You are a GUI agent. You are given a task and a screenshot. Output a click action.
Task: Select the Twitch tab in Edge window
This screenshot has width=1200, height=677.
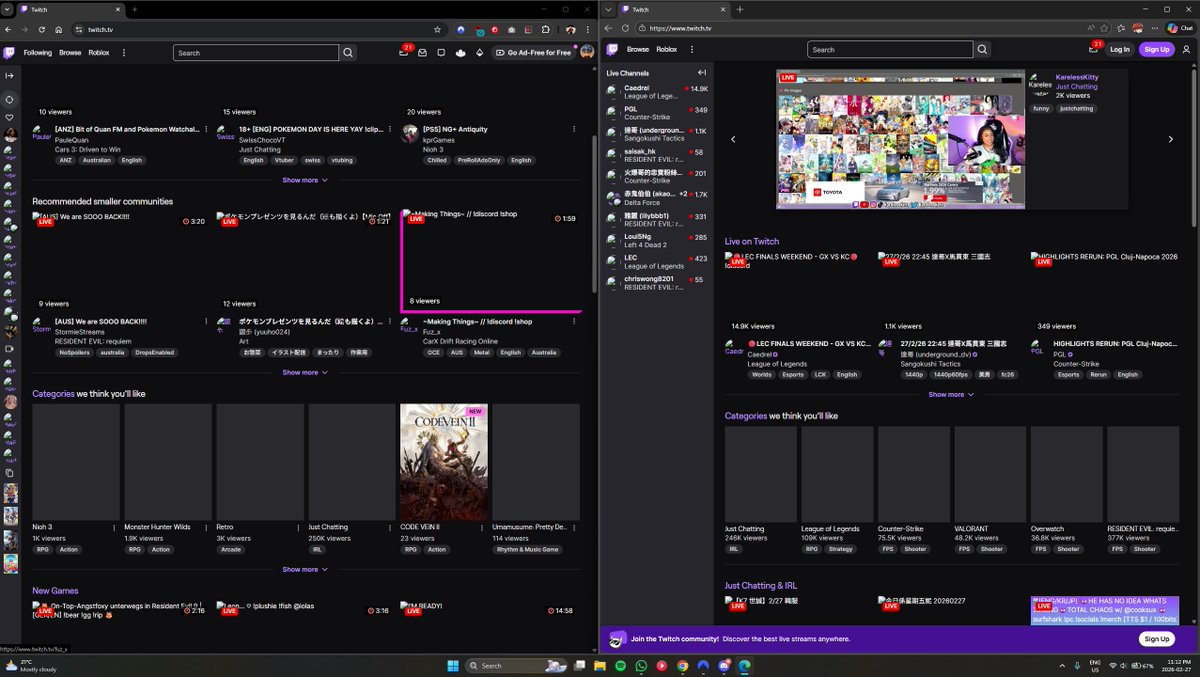[672, 9]
